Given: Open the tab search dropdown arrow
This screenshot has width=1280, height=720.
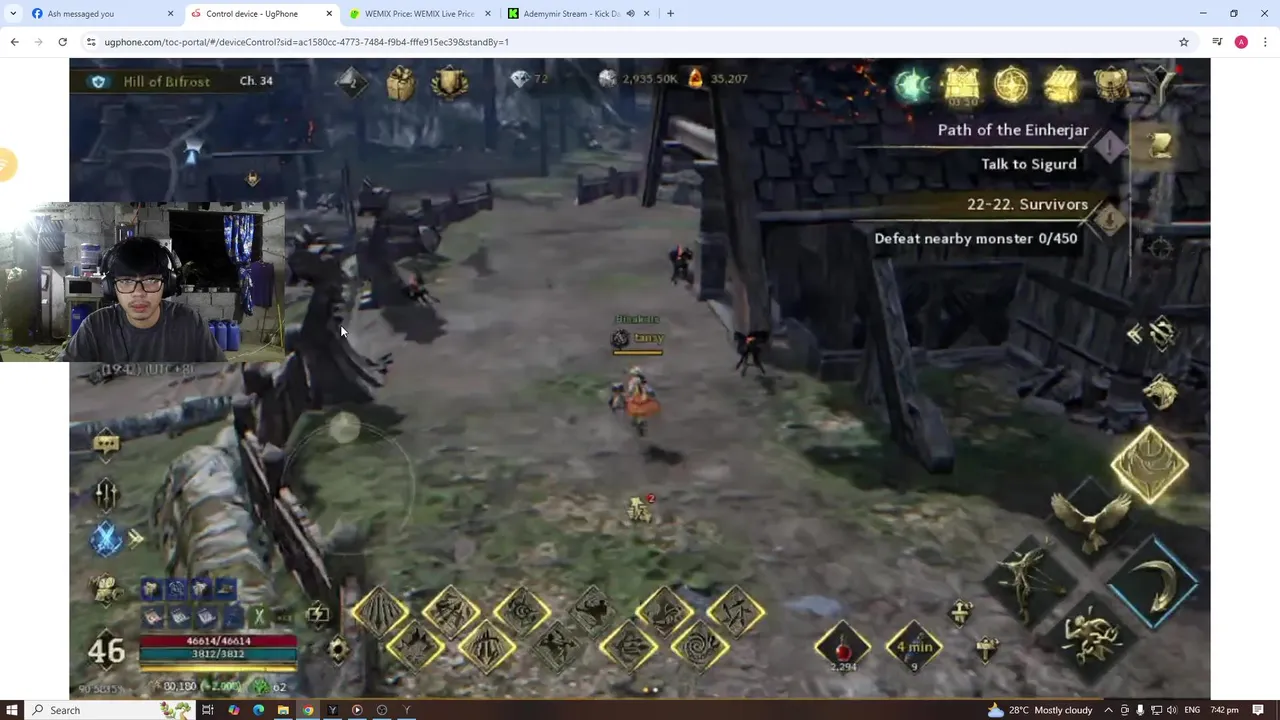Looking at the screenshot, I should point(12,14).
